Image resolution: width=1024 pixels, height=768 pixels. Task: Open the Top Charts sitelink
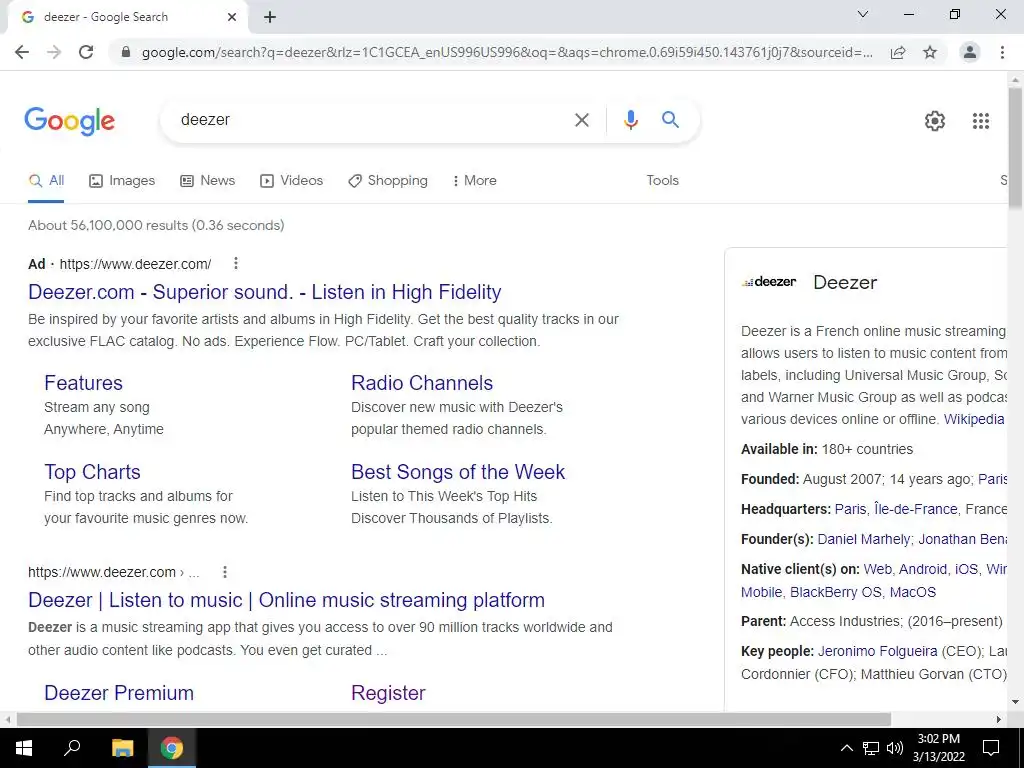click(92, 472)
